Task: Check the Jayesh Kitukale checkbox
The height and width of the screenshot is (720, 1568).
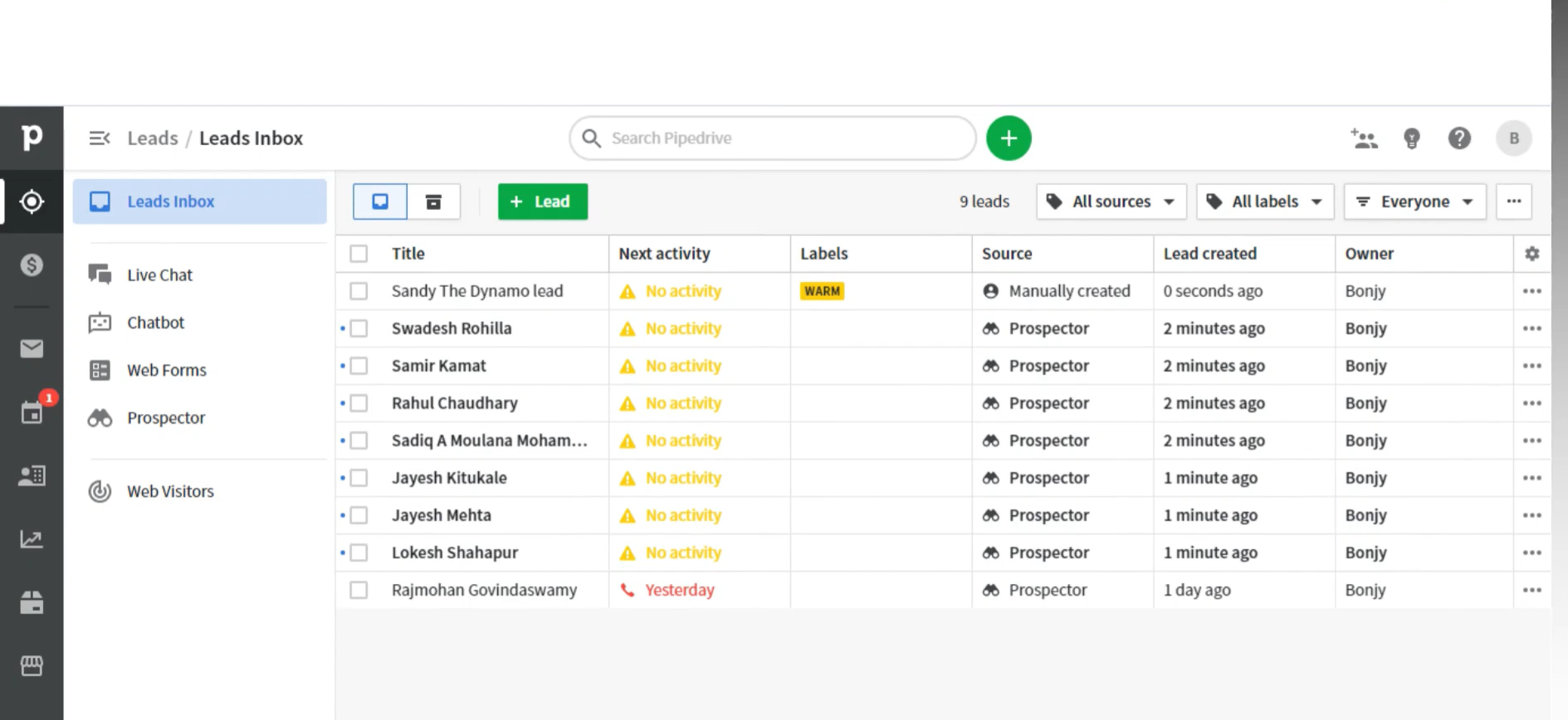Action: tap(359, 478)
